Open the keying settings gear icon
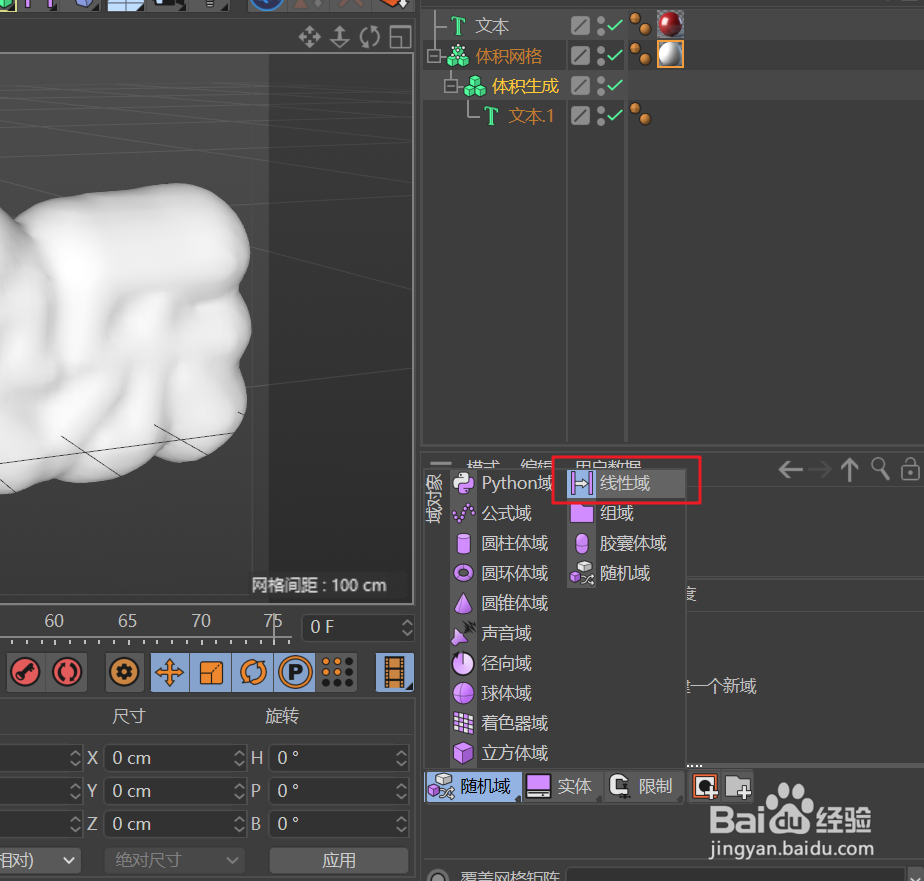 tap(124, 672)
